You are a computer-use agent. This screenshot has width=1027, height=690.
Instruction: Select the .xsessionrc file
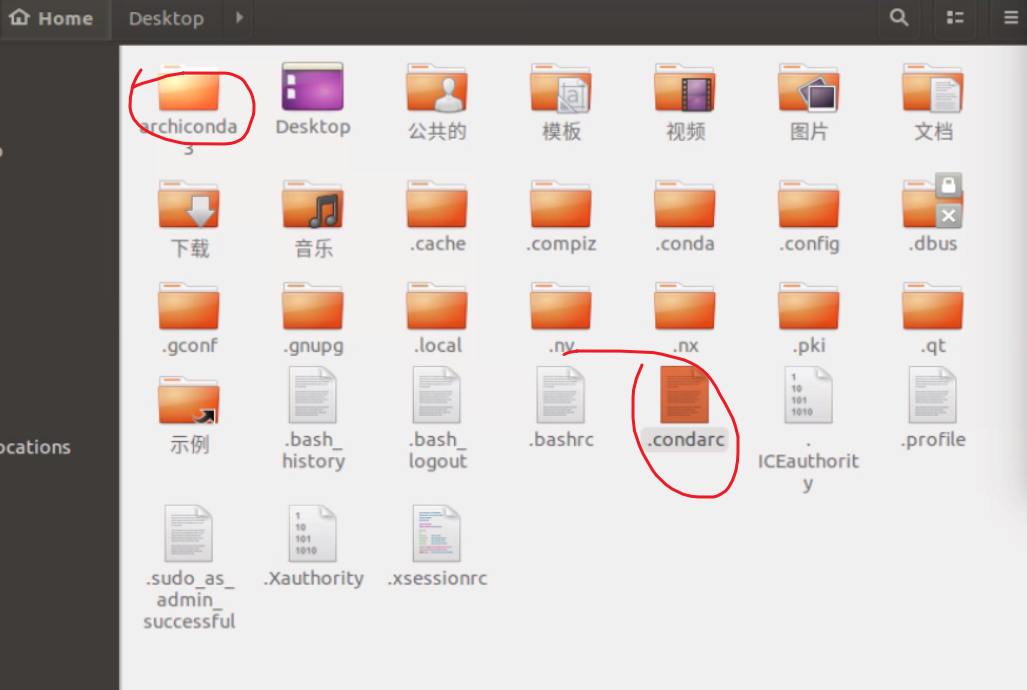(437, 533)
